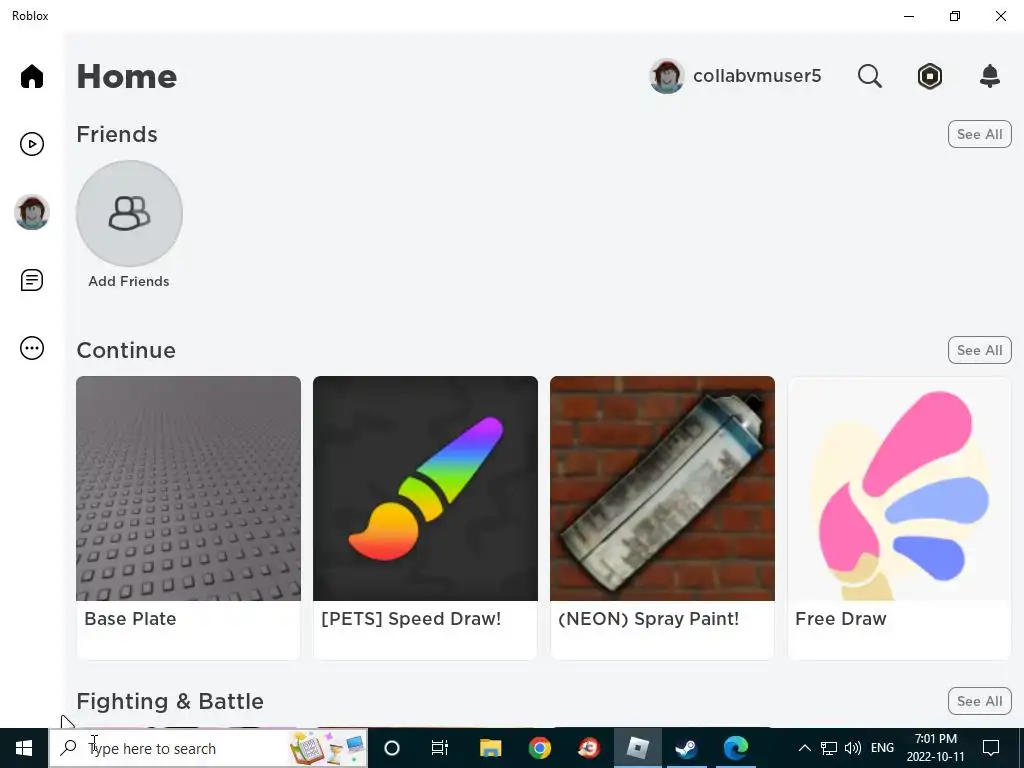Click the profile avatar next to collabvmuser5
This screenshot has height=768, width=1024.
pos(666,76)
